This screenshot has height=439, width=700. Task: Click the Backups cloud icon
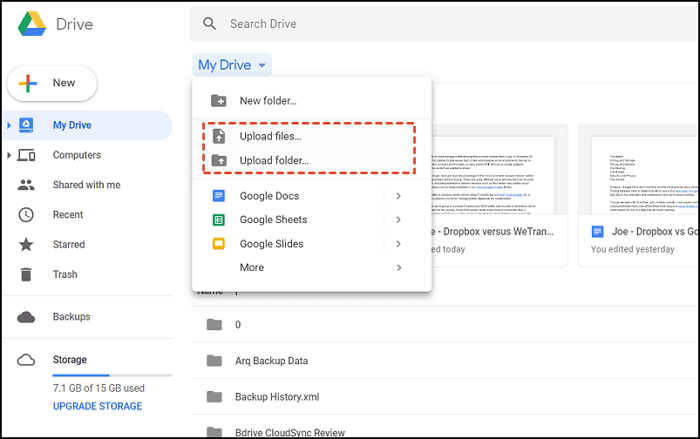click(26, 317)
